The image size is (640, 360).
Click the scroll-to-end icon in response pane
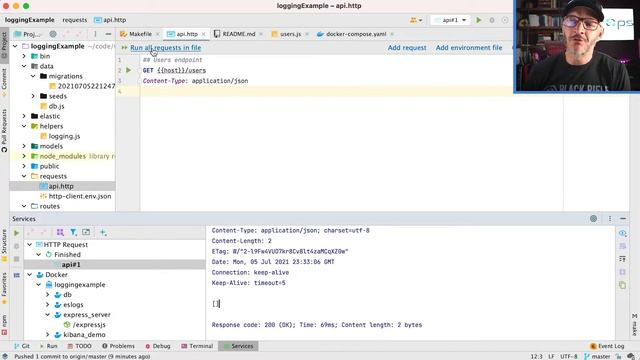(622, 259)
